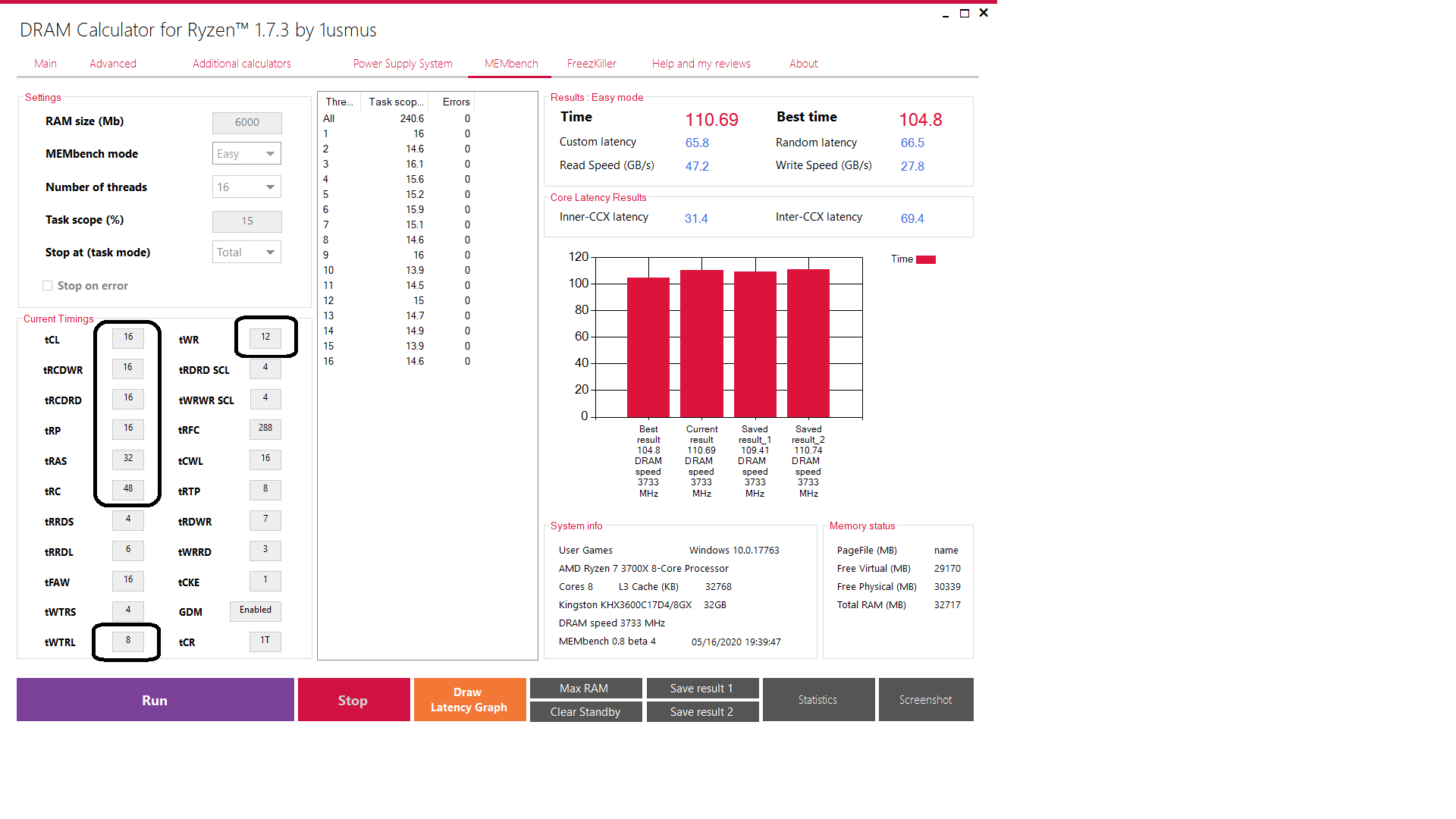The width and height of the screenshot is (1456, 819).
Task: Close the DRAM Calculator window
Action: click(x=984, y=13)
